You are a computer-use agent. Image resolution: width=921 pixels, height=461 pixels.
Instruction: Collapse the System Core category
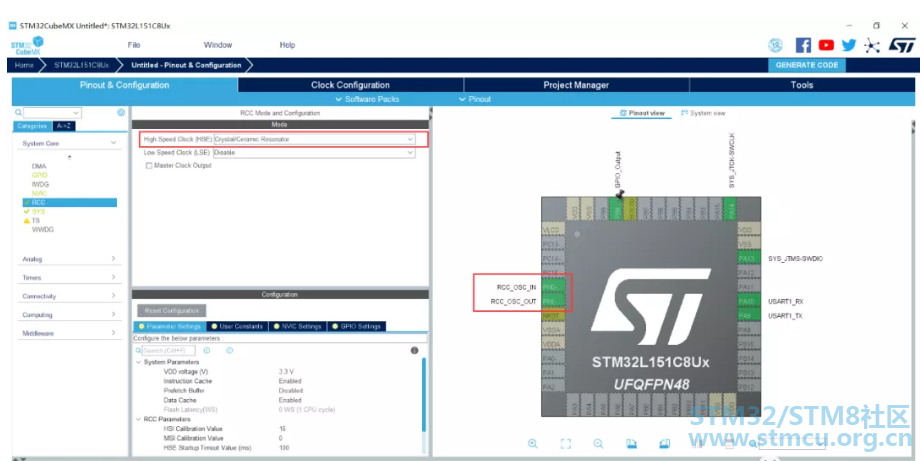113,143
